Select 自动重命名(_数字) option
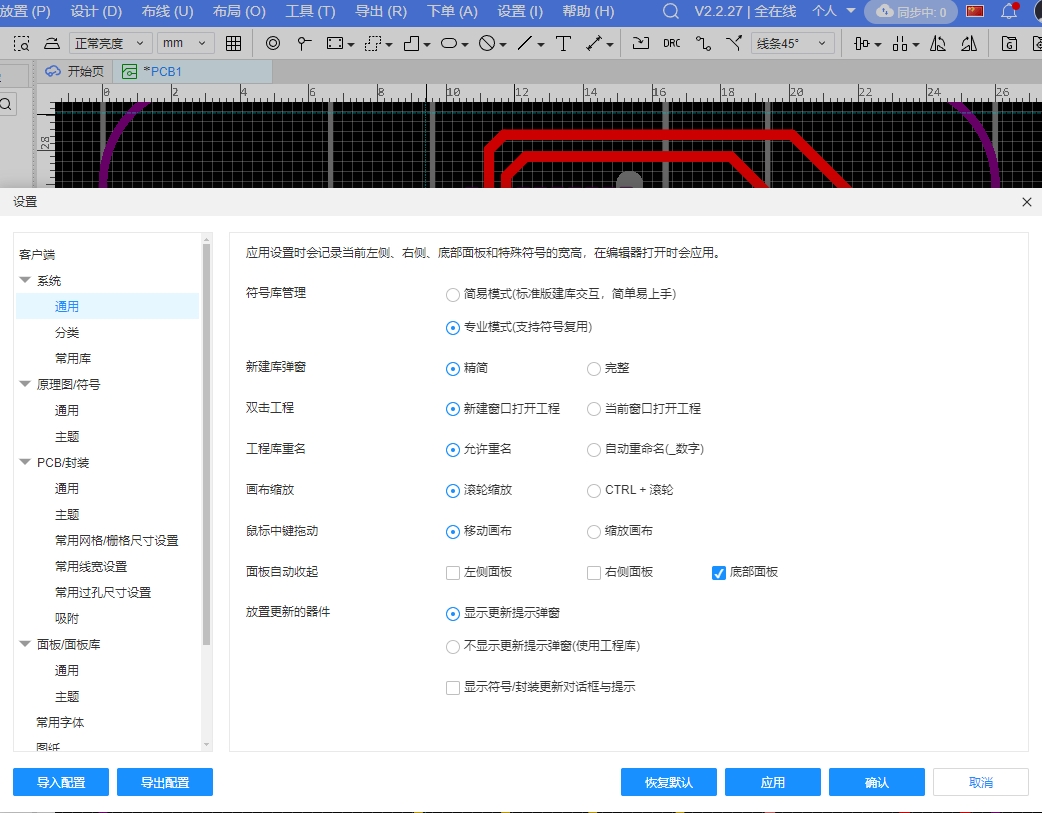The image size is (1042, 813). pyautogui.click(x=593, y=450)
